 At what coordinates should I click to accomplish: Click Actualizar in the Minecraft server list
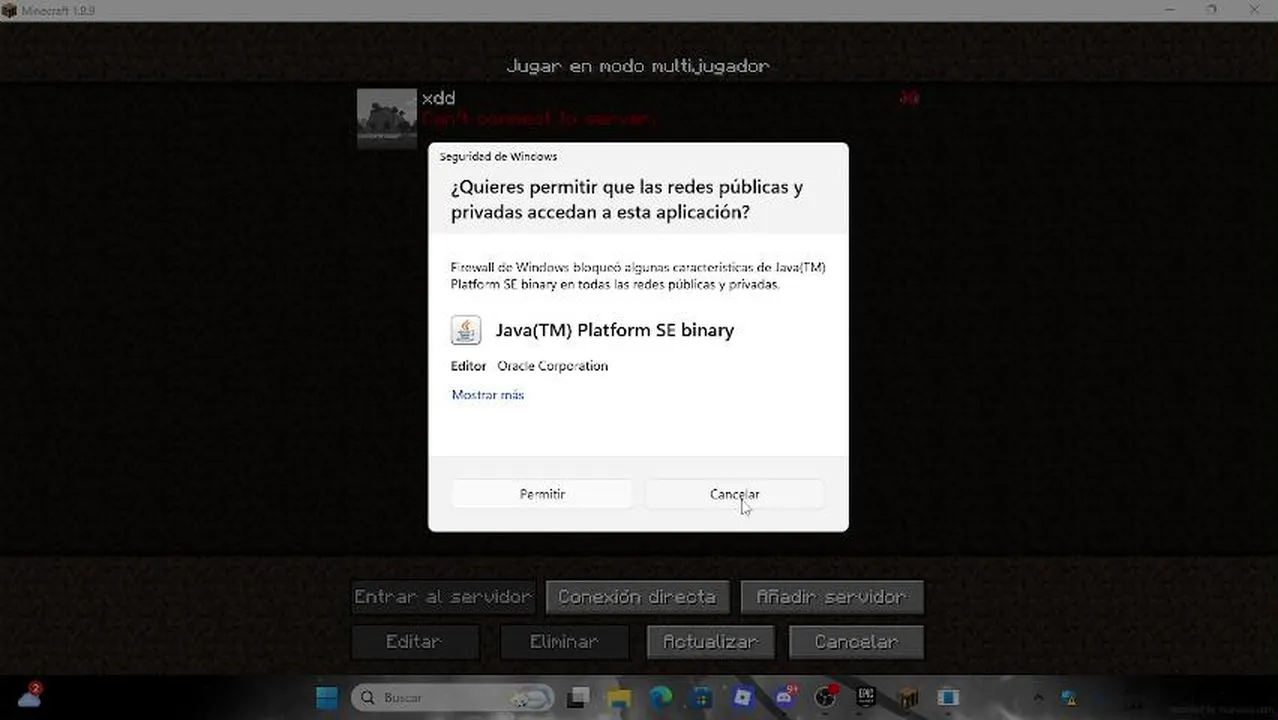coord(711,642)
